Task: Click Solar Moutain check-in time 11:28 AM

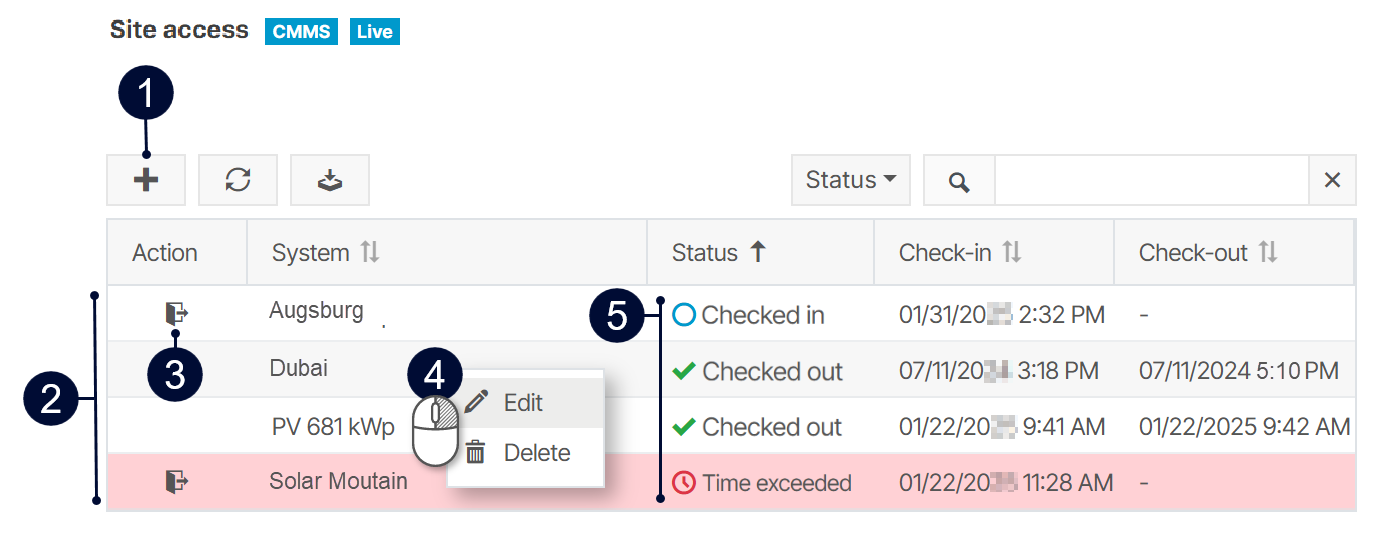Action: pyautogui.click(x=1006, y=483)
